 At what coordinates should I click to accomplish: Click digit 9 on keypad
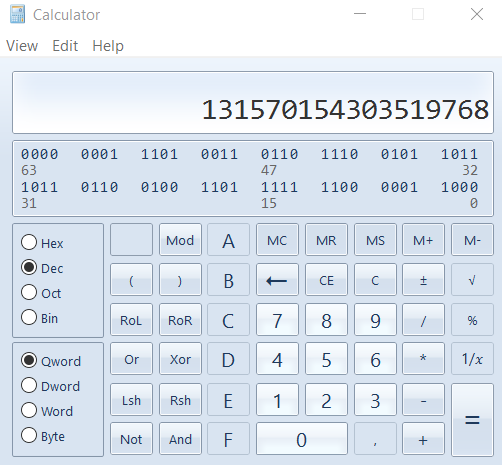(x=375, y=320)
